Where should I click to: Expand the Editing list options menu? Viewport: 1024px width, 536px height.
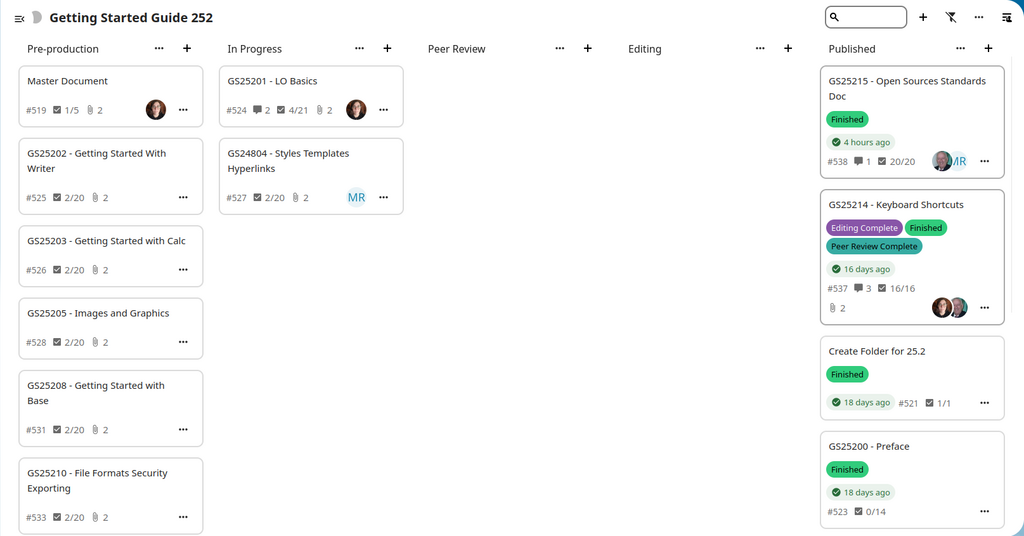pyautogui.click(x=760, y=49)
